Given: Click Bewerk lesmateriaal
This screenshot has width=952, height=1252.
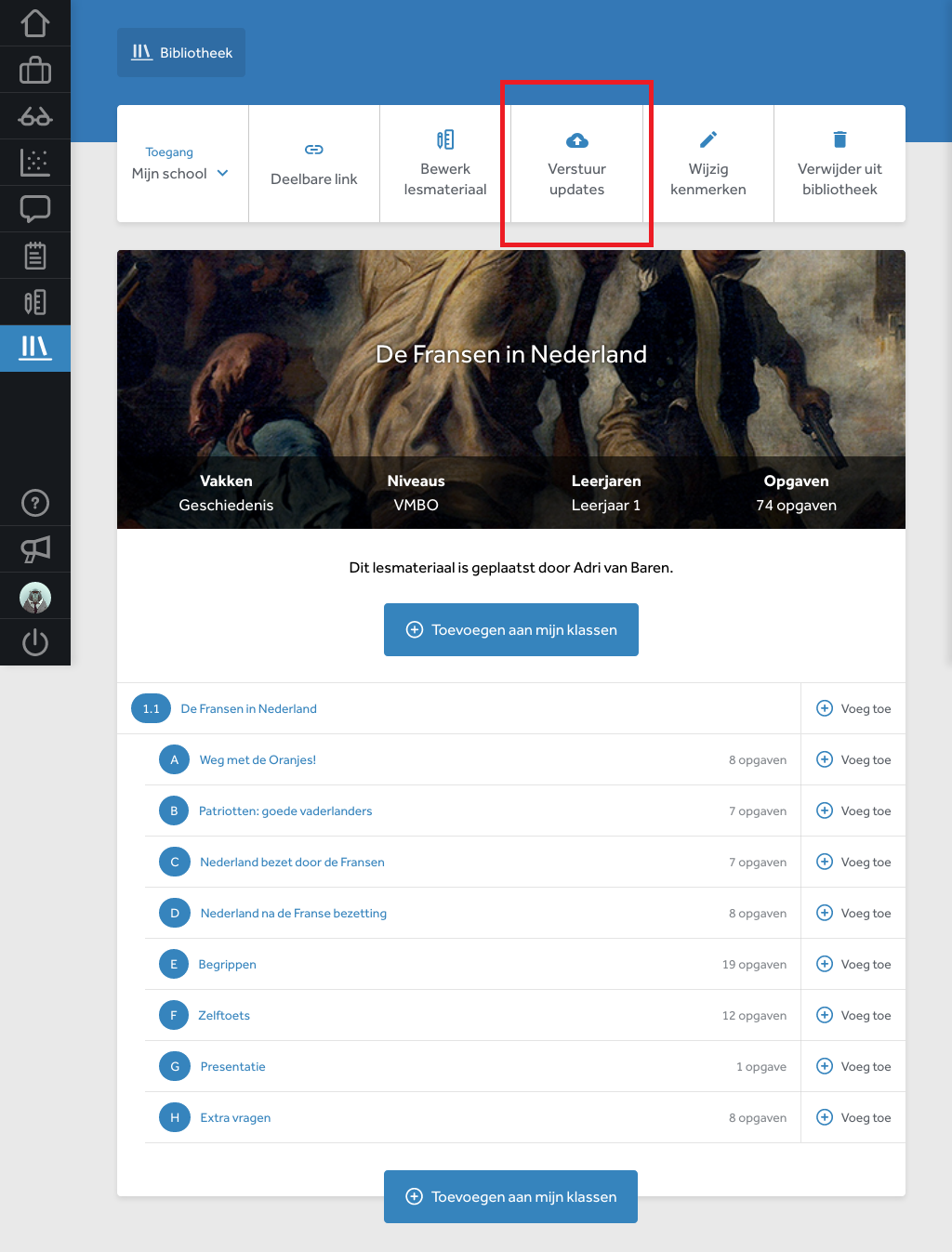Looking at the screenshot, I should tap(445, 164).
